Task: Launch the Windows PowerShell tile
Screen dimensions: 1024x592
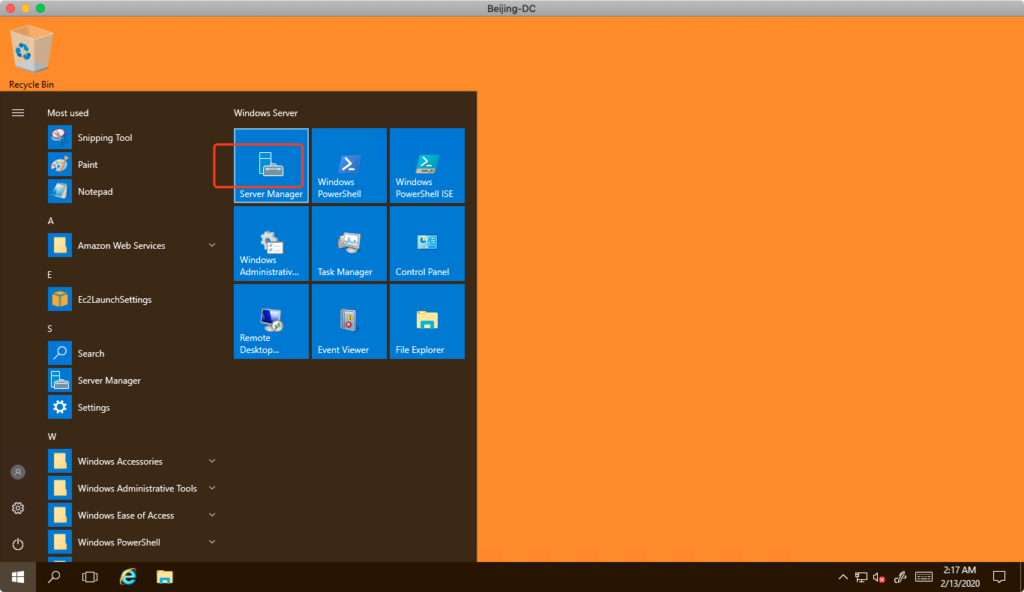Action: tap(349, 166)
